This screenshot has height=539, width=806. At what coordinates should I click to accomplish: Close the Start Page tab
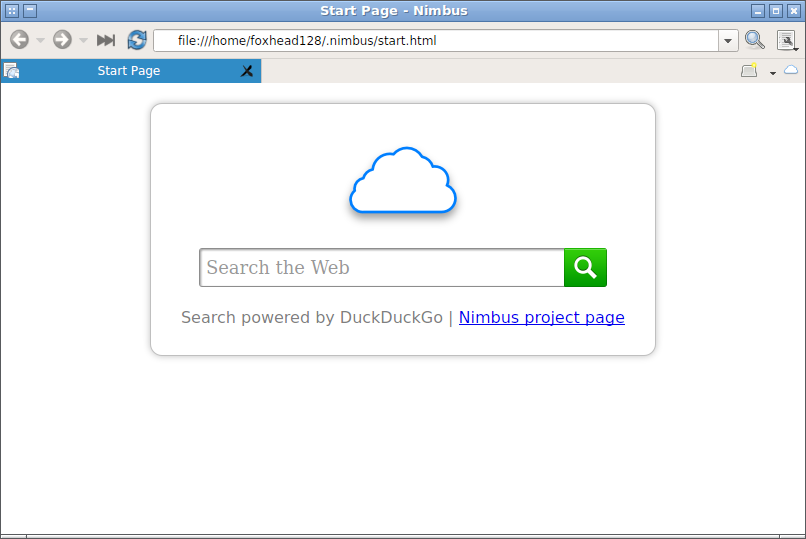[x=247, y=71]
